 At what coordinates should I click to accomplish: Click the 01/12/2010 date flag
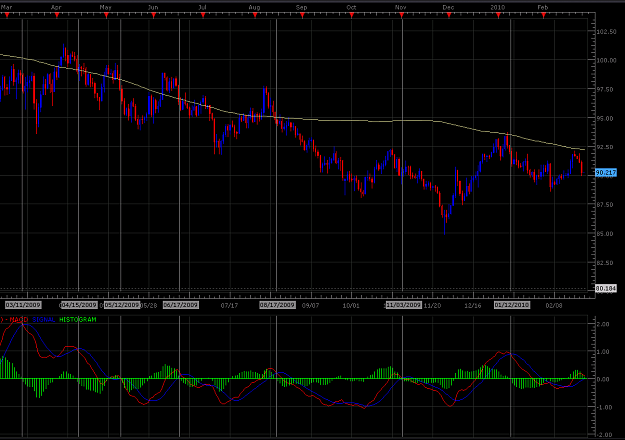[512, 305]
